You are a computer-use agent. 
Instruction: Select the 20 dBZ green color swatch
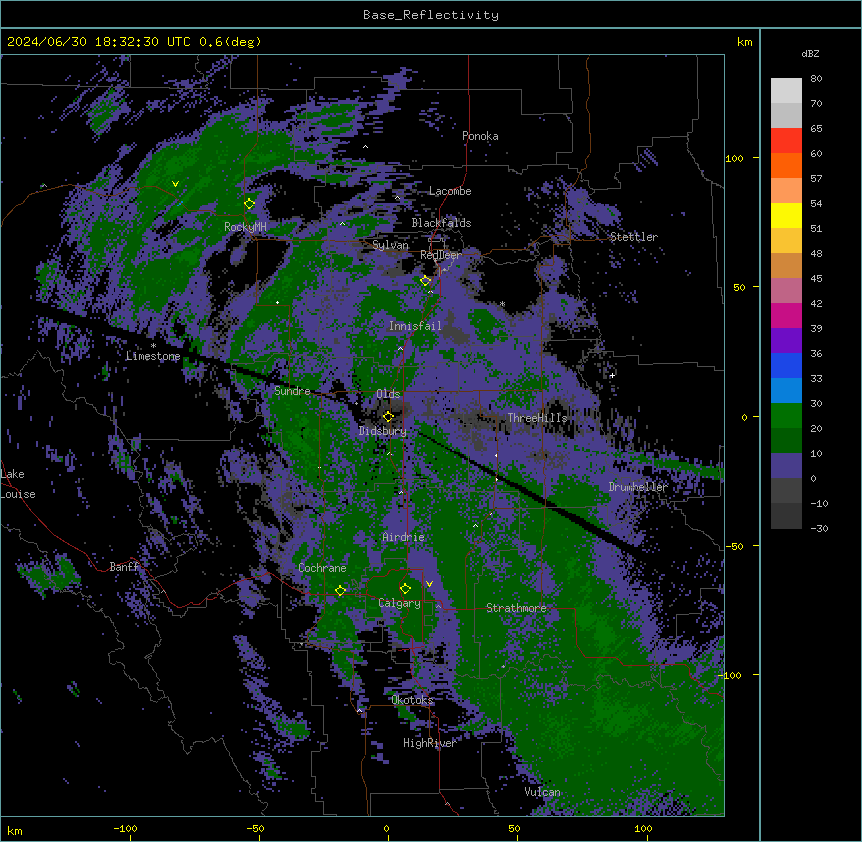click(x=786, y=415)
